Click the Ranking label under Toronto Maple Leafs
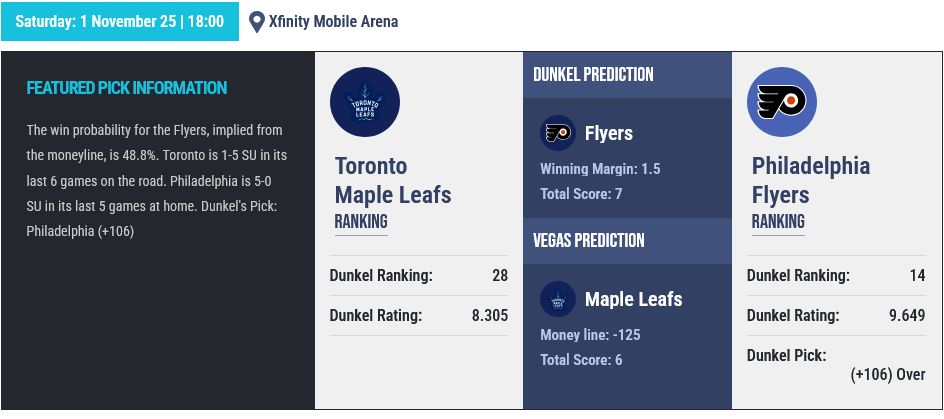 pos(361,221)
